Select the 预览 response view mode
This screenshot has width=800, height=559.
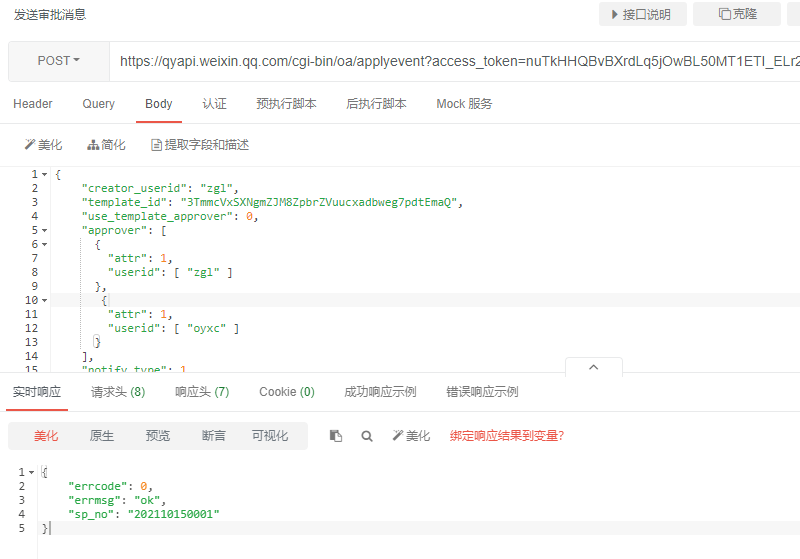pyautogui.click(x=158, y=436)
